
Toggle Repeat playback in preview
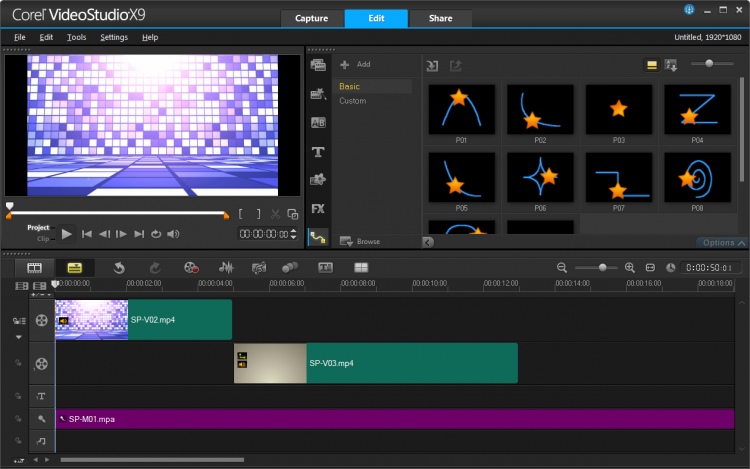[156, 234]
